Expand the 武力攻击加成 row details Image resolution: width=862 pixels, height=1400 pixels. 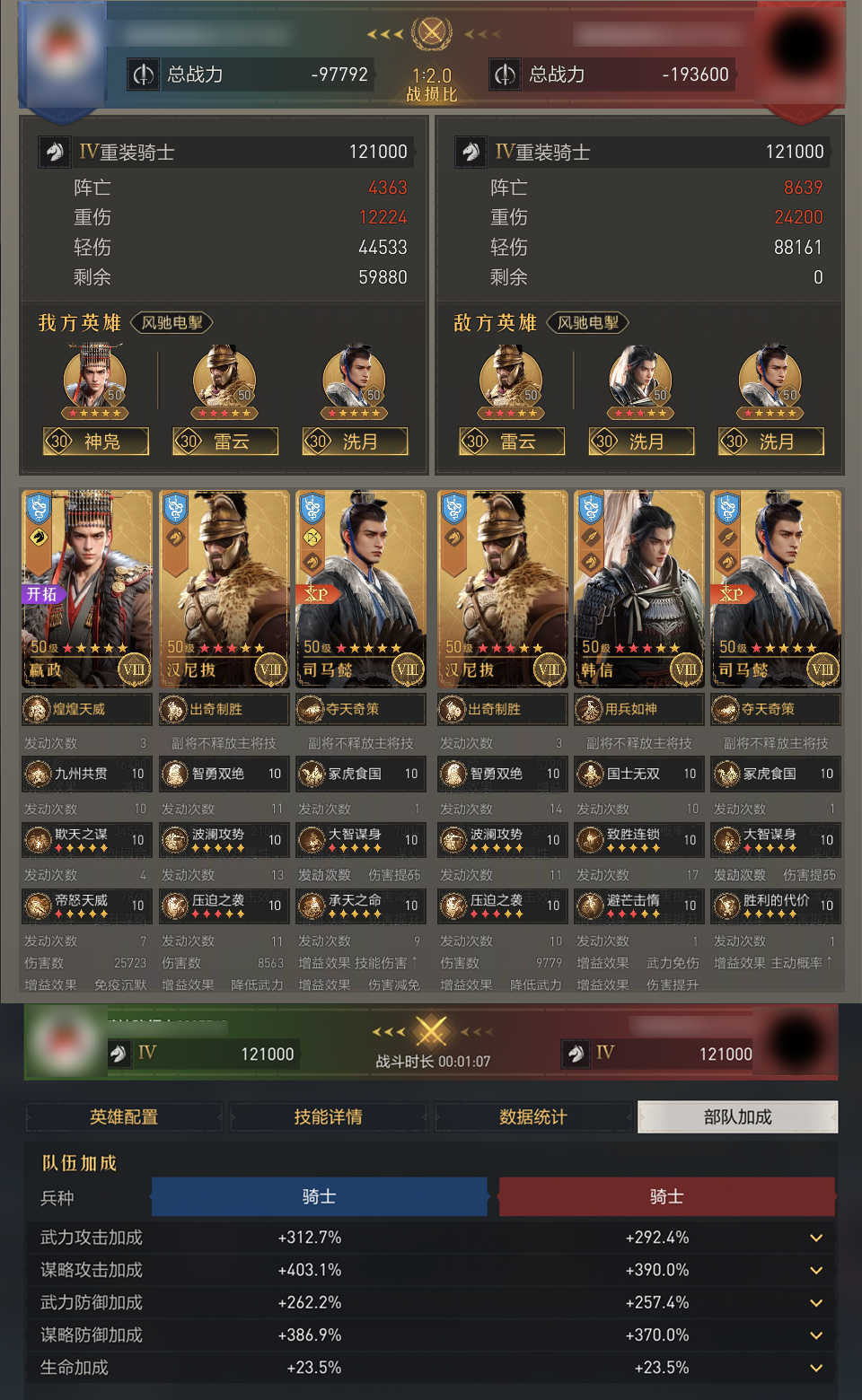click(x=816, y=1238)
